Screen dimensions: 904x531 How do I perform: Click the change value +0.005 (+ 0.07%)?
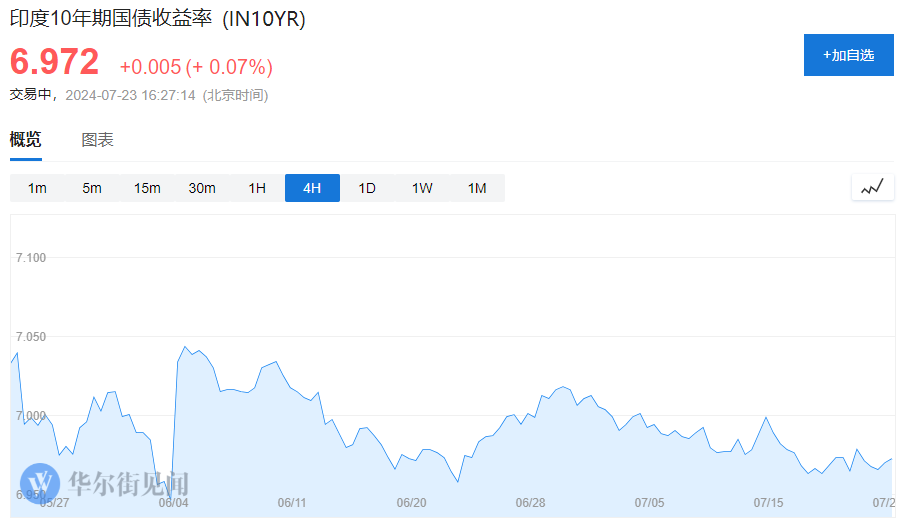click(196, 67)
